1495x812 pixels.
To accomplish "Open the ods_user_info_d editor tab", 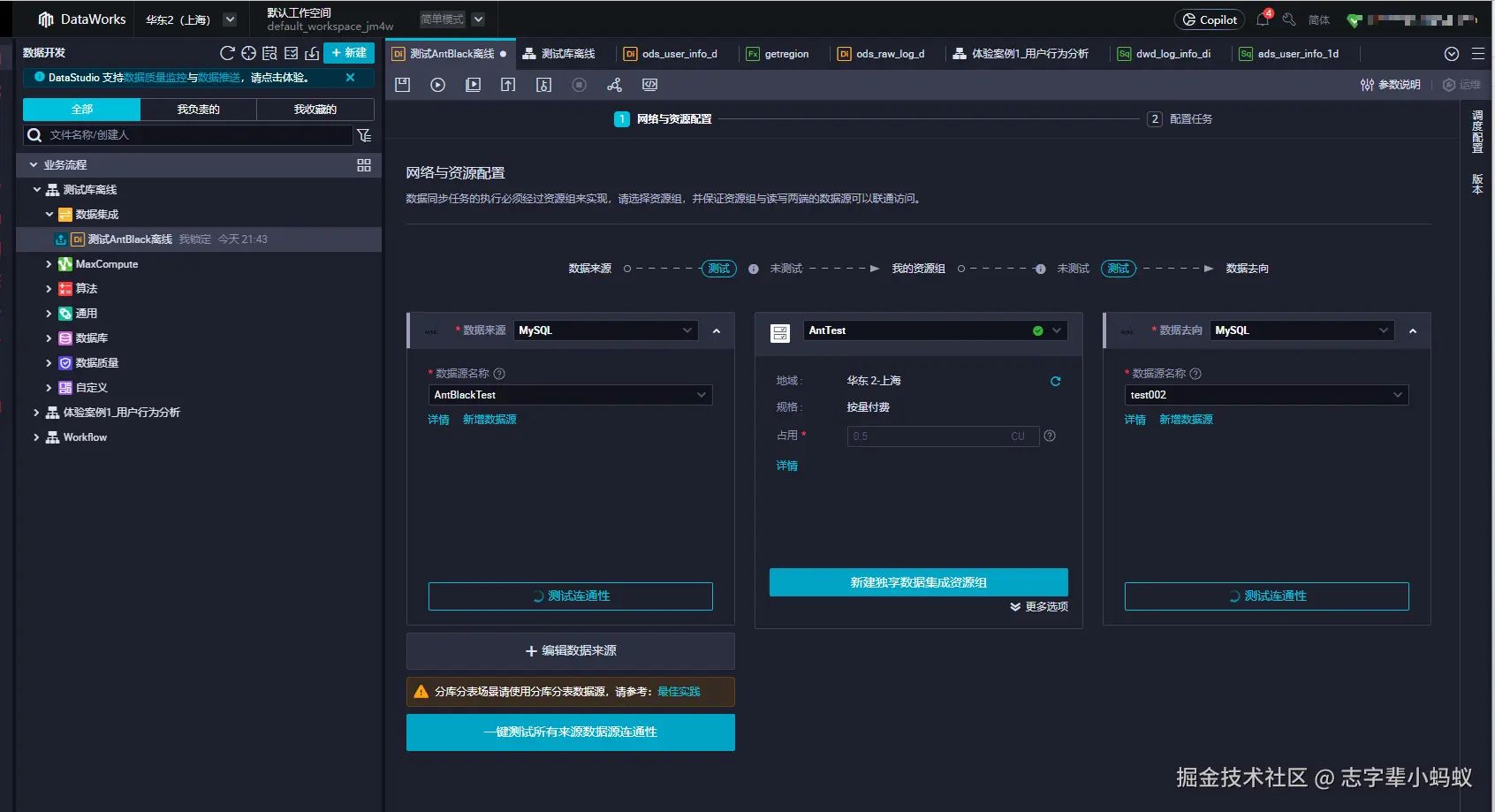I will (671, 54).
